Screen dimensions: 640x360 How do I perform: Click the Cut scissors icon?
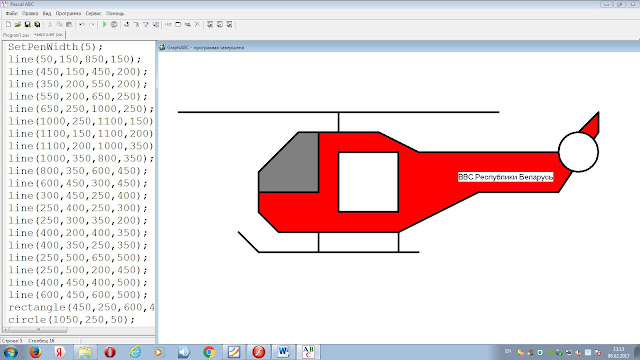click(x=50, y=24)
